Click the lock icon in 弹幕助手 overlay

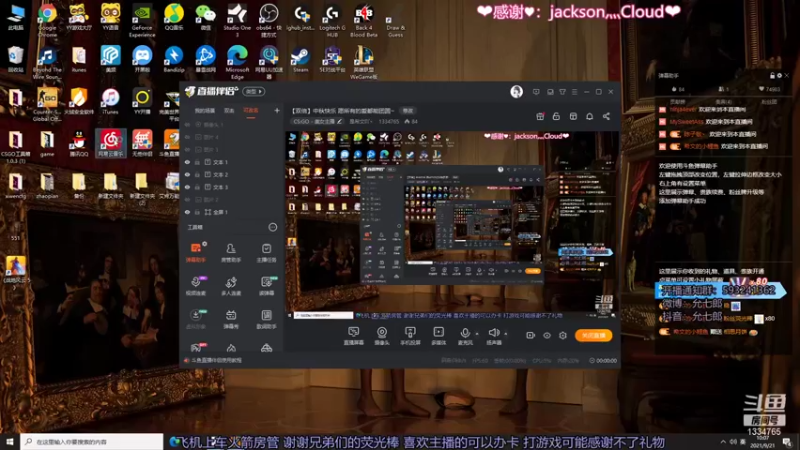pyautogui.click(x=772, y=76)
